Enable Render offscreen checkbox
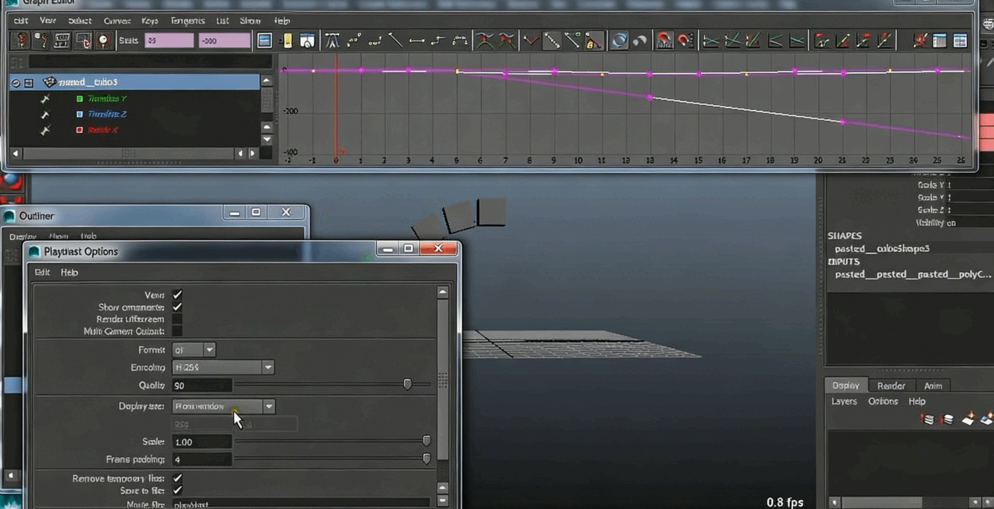The height and width of the screenshot is (509, 994). 177,319
